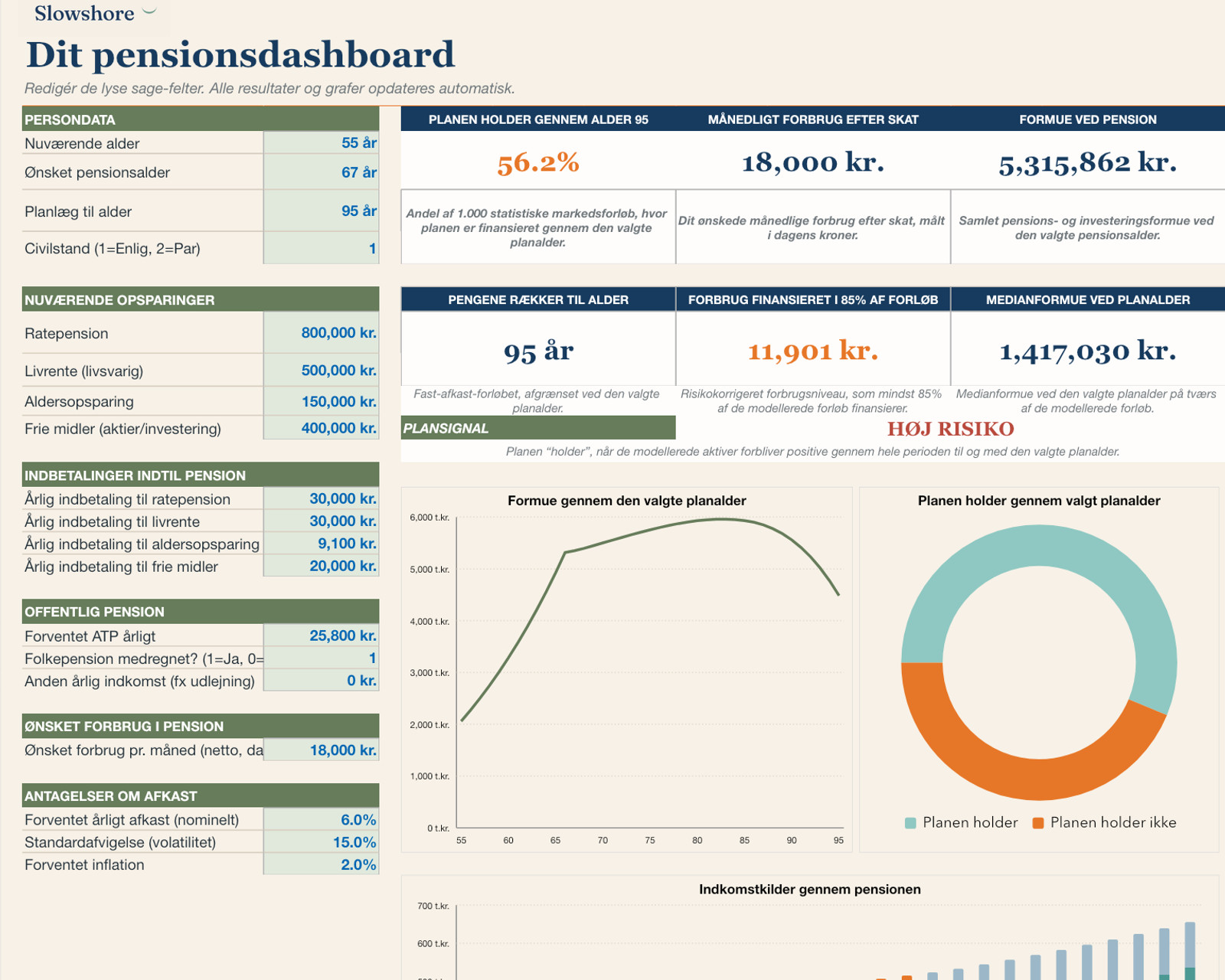Image resolution: width=1225 pixels, height=980 pixels.
Task: Select the Årlig indbetaling til livrente value
Action: click(x=322, y=521)
